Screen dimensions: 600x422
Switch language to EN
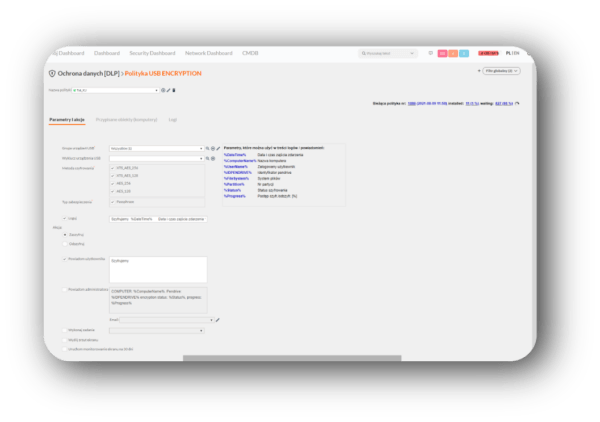pos(516,53)
